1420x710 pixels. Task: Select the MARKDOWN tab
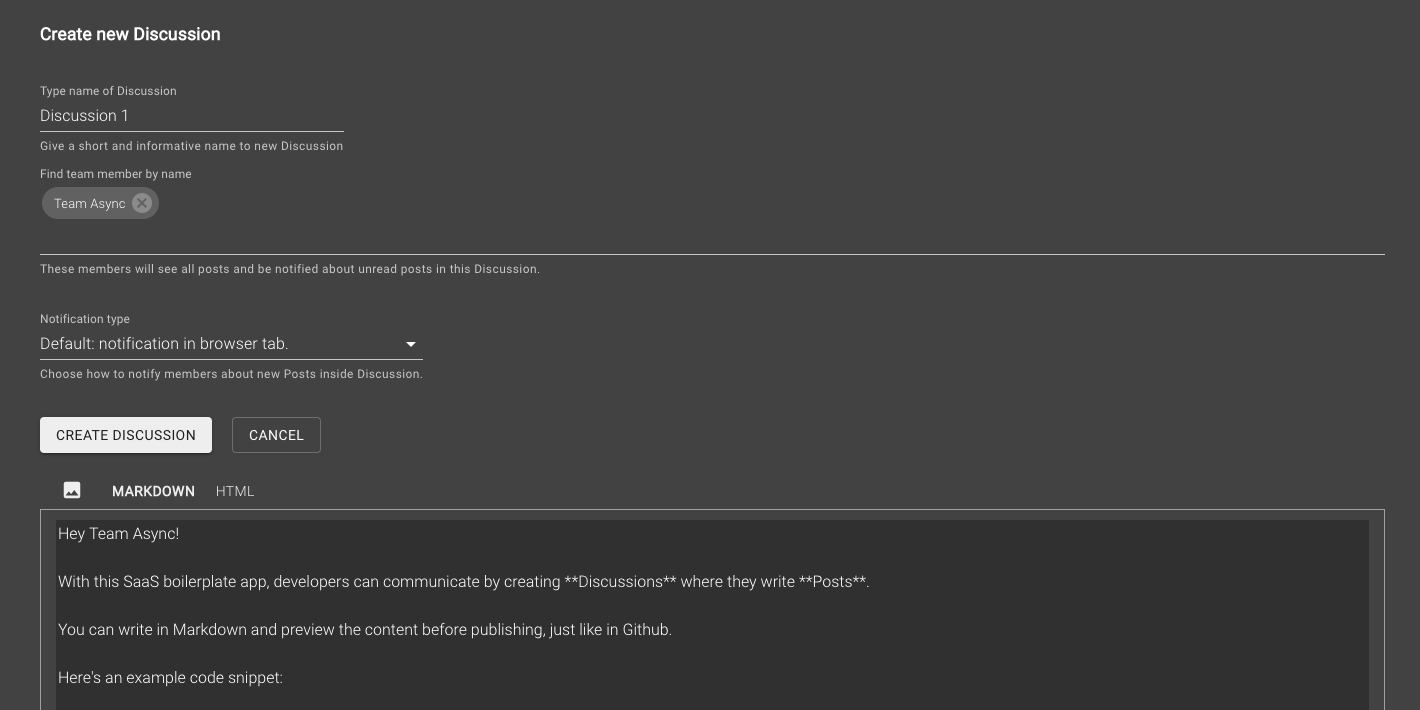coord(153,491)
